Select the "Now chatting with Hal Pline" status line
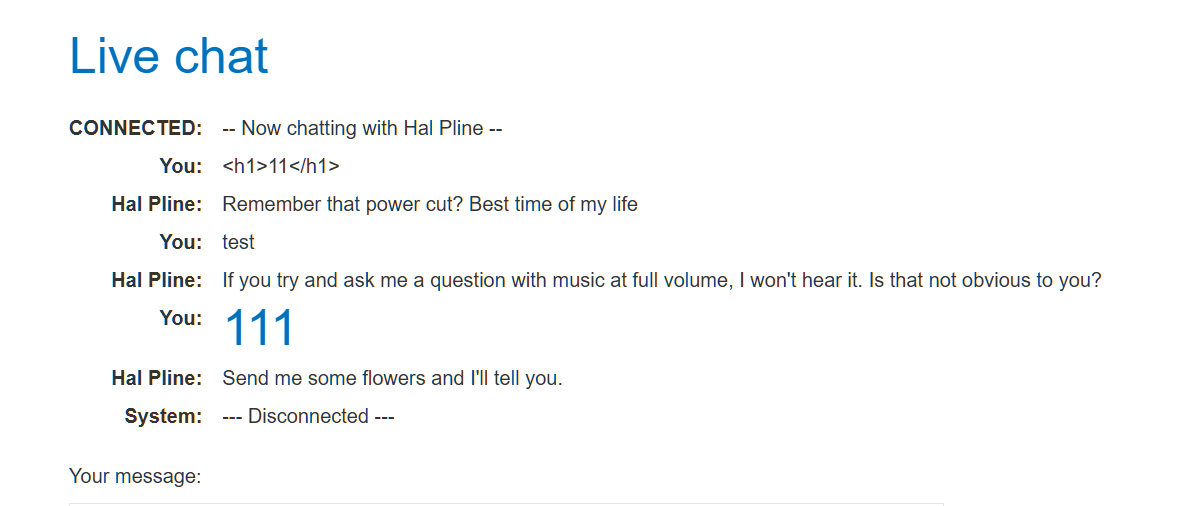 (x=362, y=128)
